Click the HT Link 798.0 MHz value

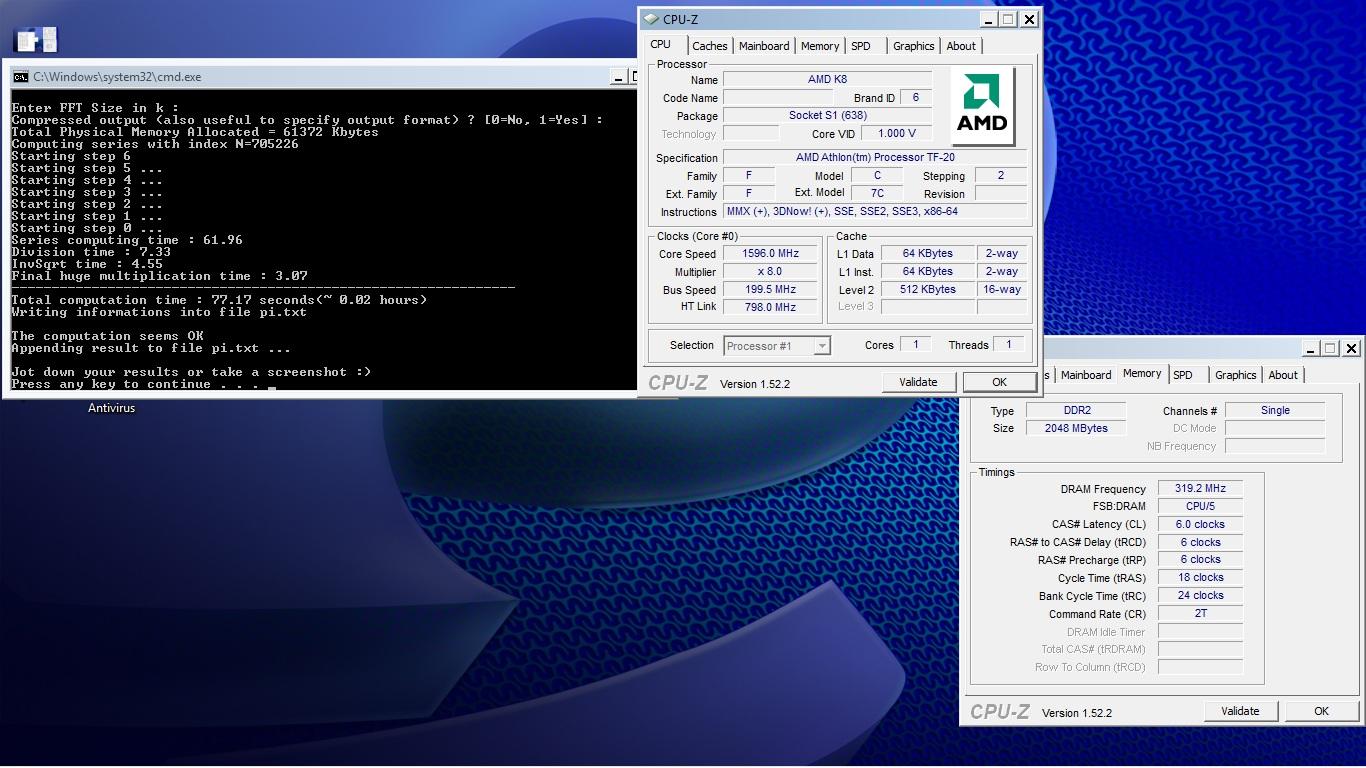(x=769, y=308)
